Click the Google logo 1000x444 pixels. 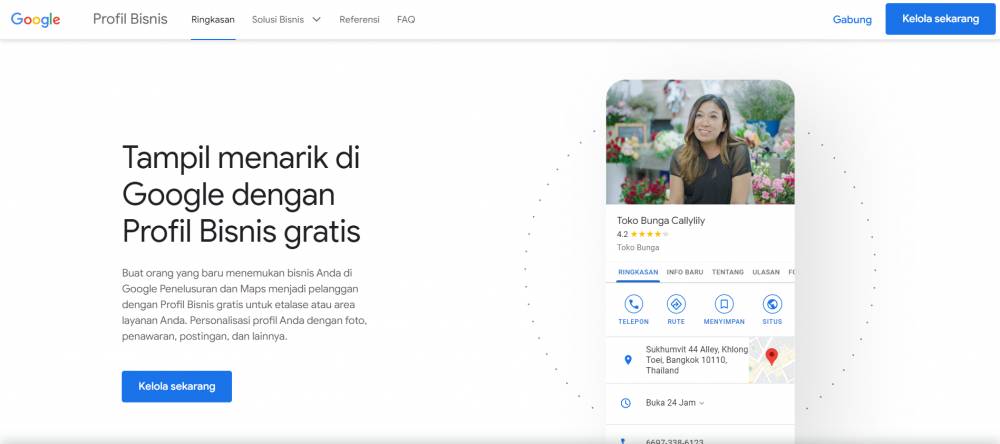(x=36, y=20)
